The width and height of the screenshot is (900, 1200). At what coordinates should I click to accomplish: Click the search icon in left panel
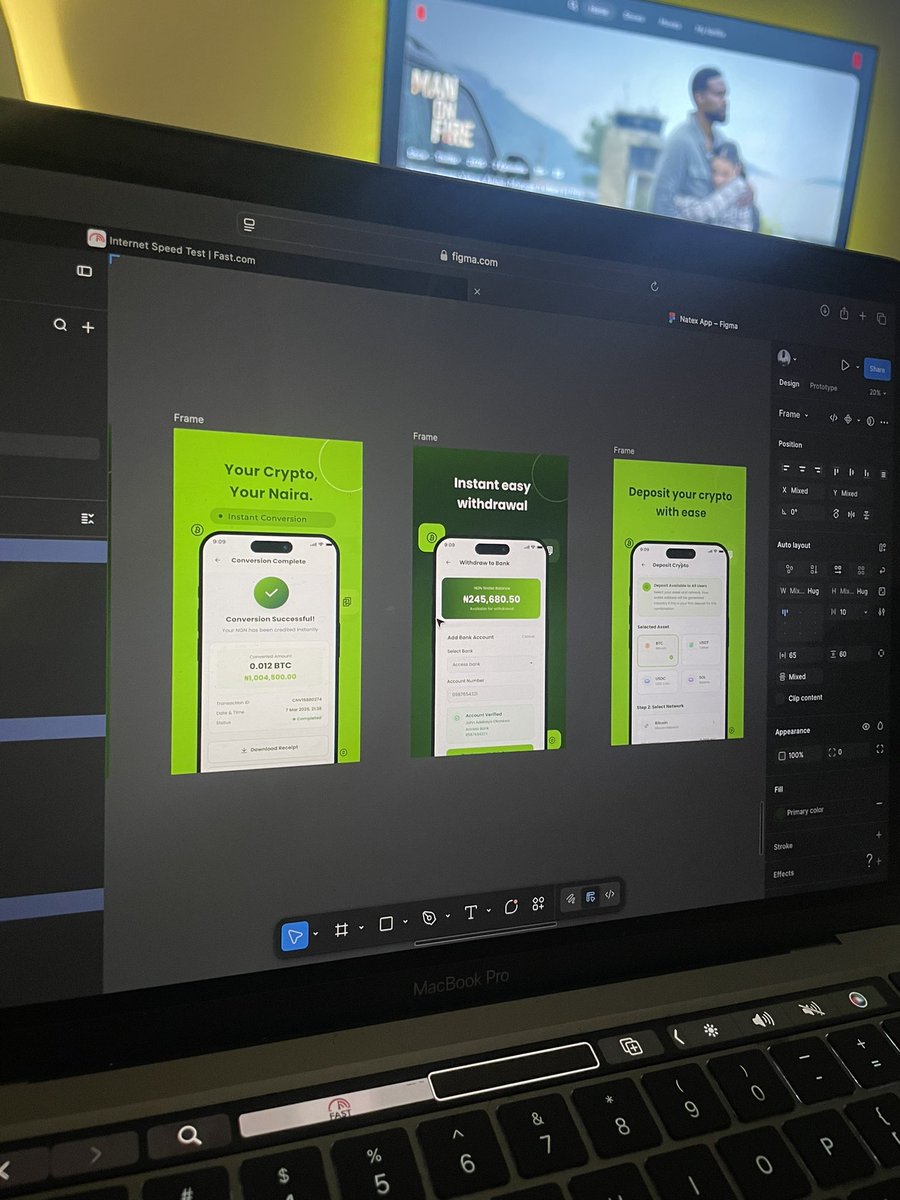click(60, 325)
